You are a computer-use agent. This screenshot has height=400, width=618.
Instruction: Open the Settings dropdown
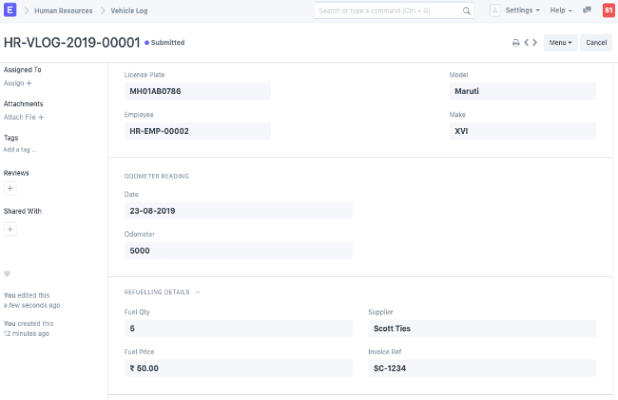[523, 11]
